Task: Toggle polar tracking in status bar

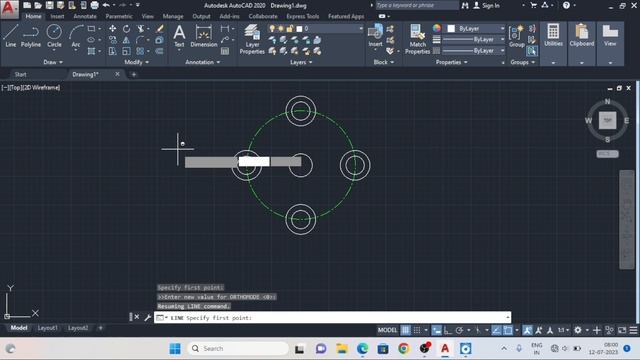Action: coord(460,330)
